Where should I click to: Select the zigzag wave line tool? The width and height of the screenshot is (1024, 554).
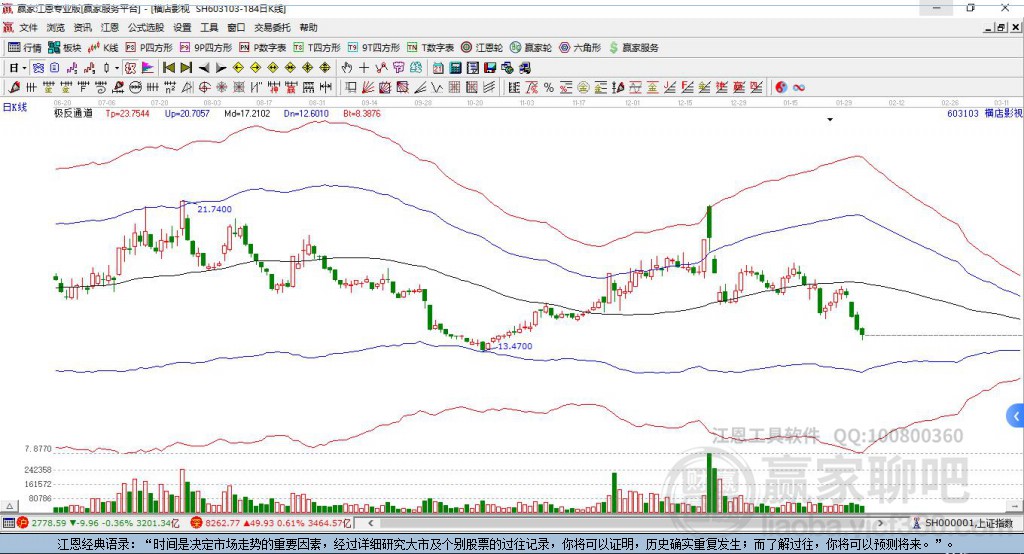[x=436, y=87]
